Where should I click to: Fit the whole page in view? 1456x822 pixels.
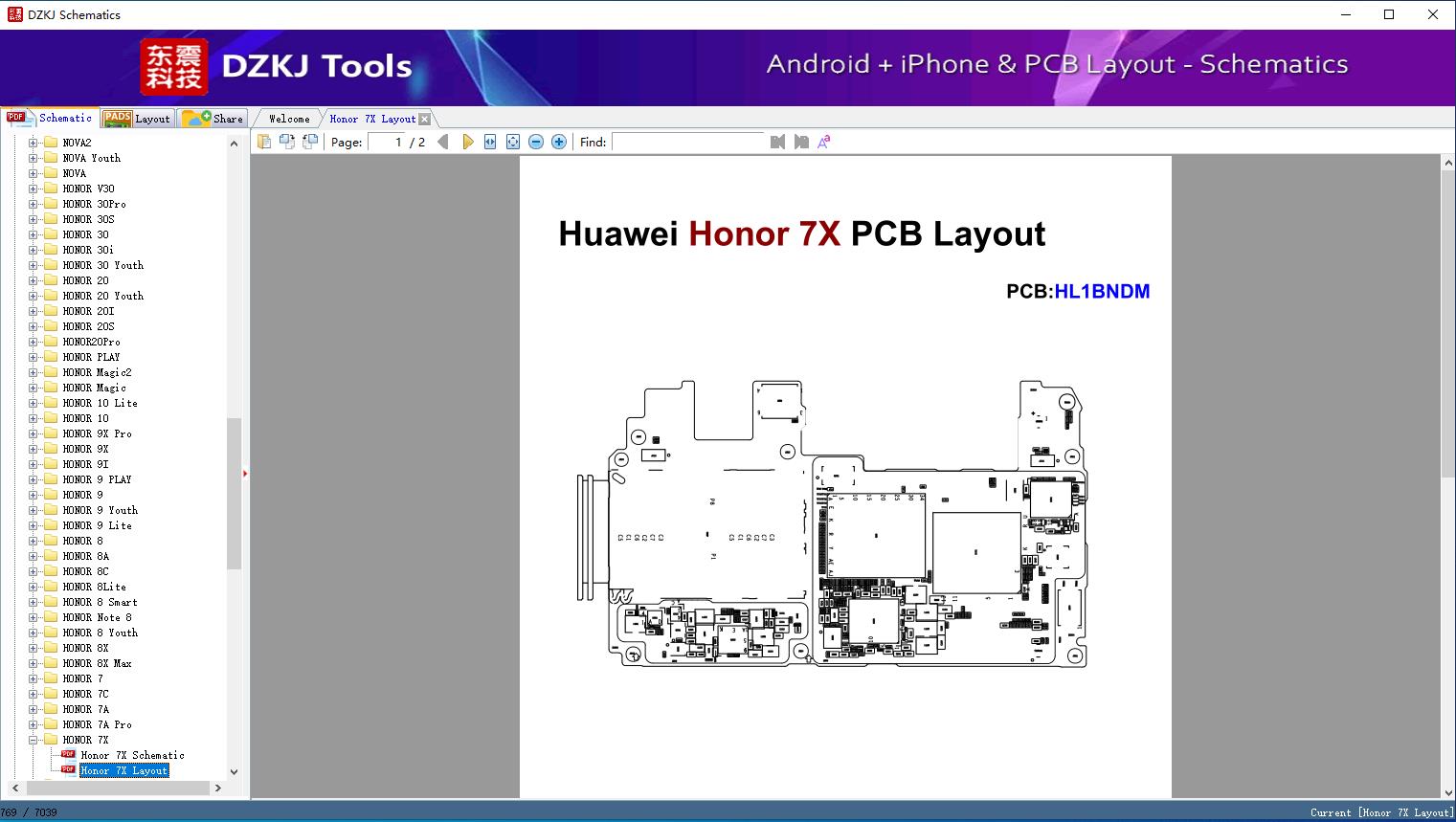513,142
